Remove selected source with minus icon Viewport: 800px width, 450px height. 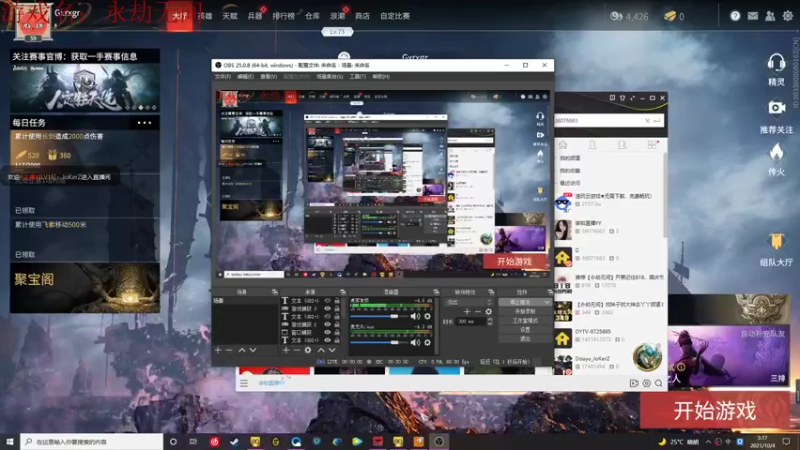[296, 350]
